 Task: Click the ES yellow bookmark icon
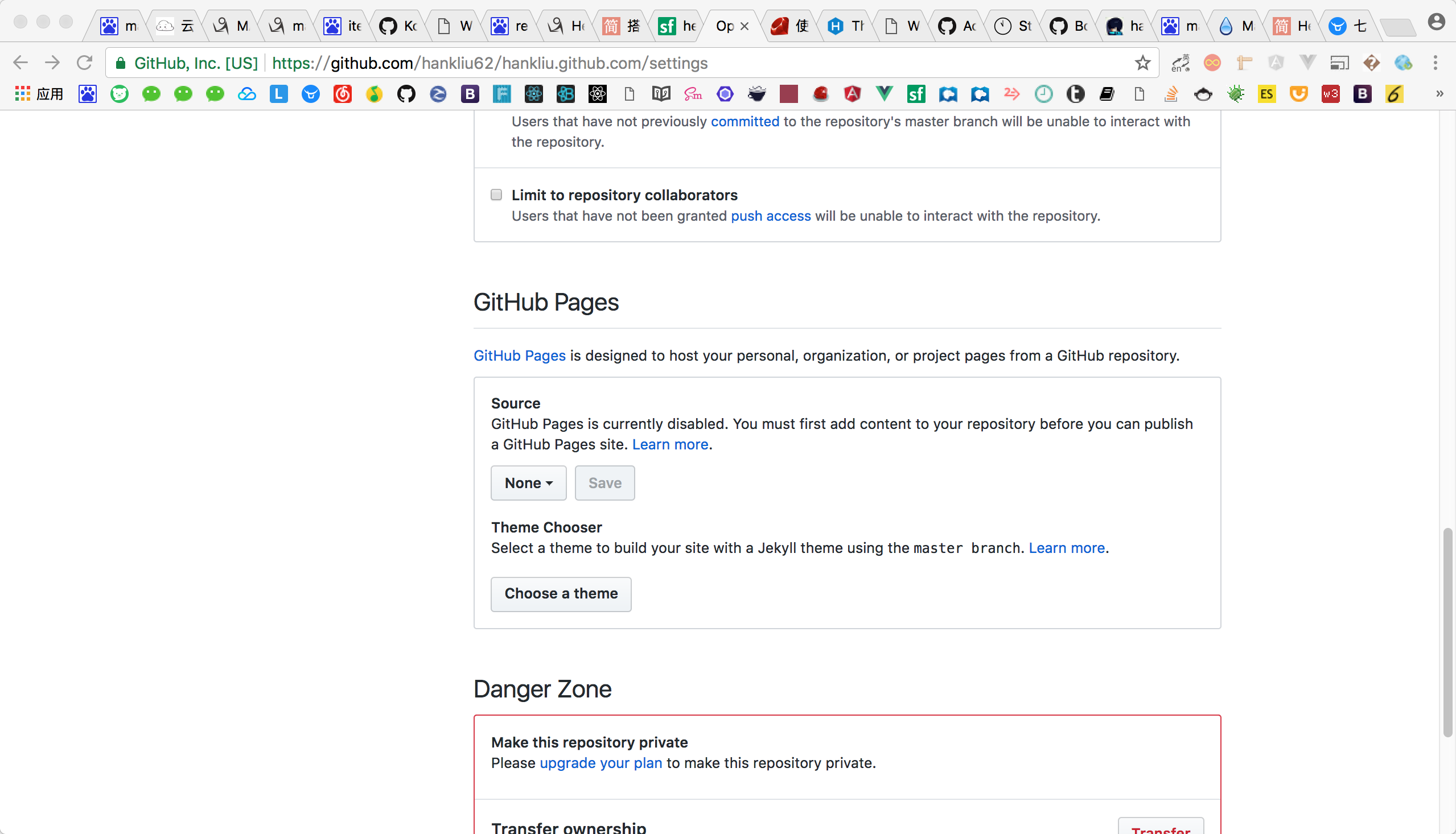pos(1266,94)
